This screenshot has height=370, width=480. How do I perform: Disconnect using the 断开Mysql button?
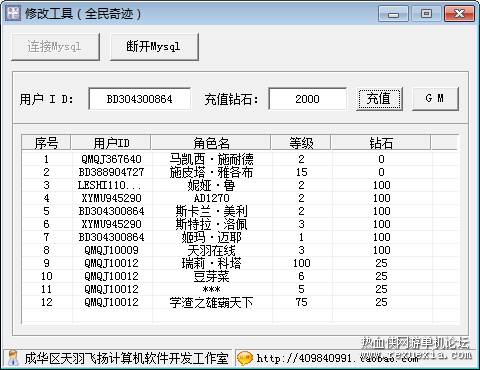click(154, 47)
